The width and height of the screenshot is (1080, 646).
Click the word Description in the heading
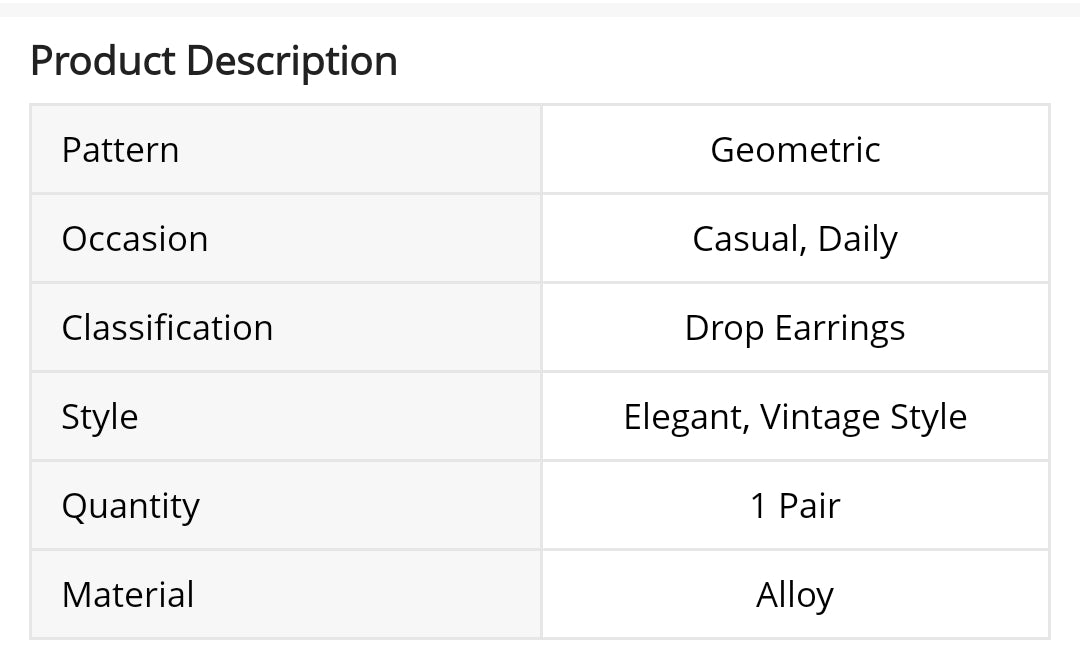(x=292, y=61)
